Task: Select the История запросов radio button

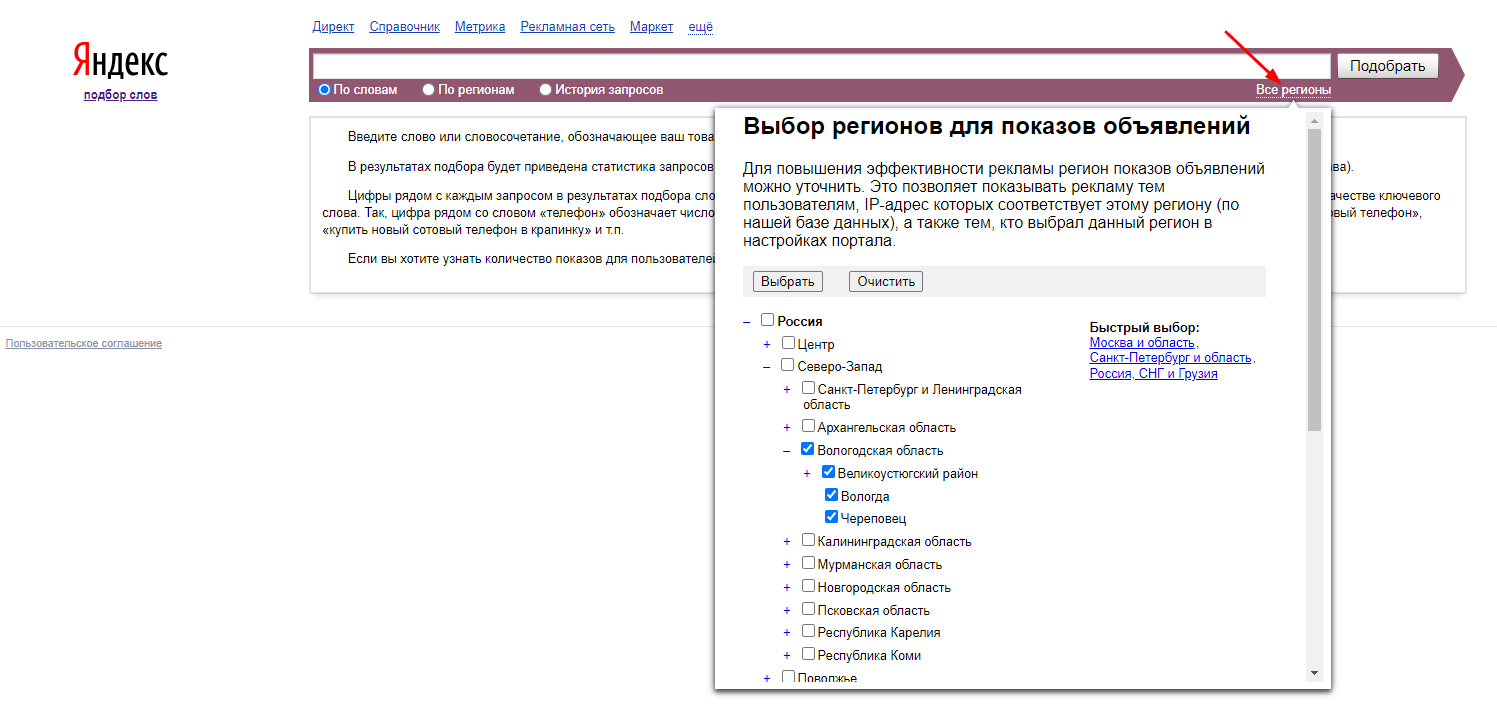Action: pyautogui.click(x=545, y=90)
